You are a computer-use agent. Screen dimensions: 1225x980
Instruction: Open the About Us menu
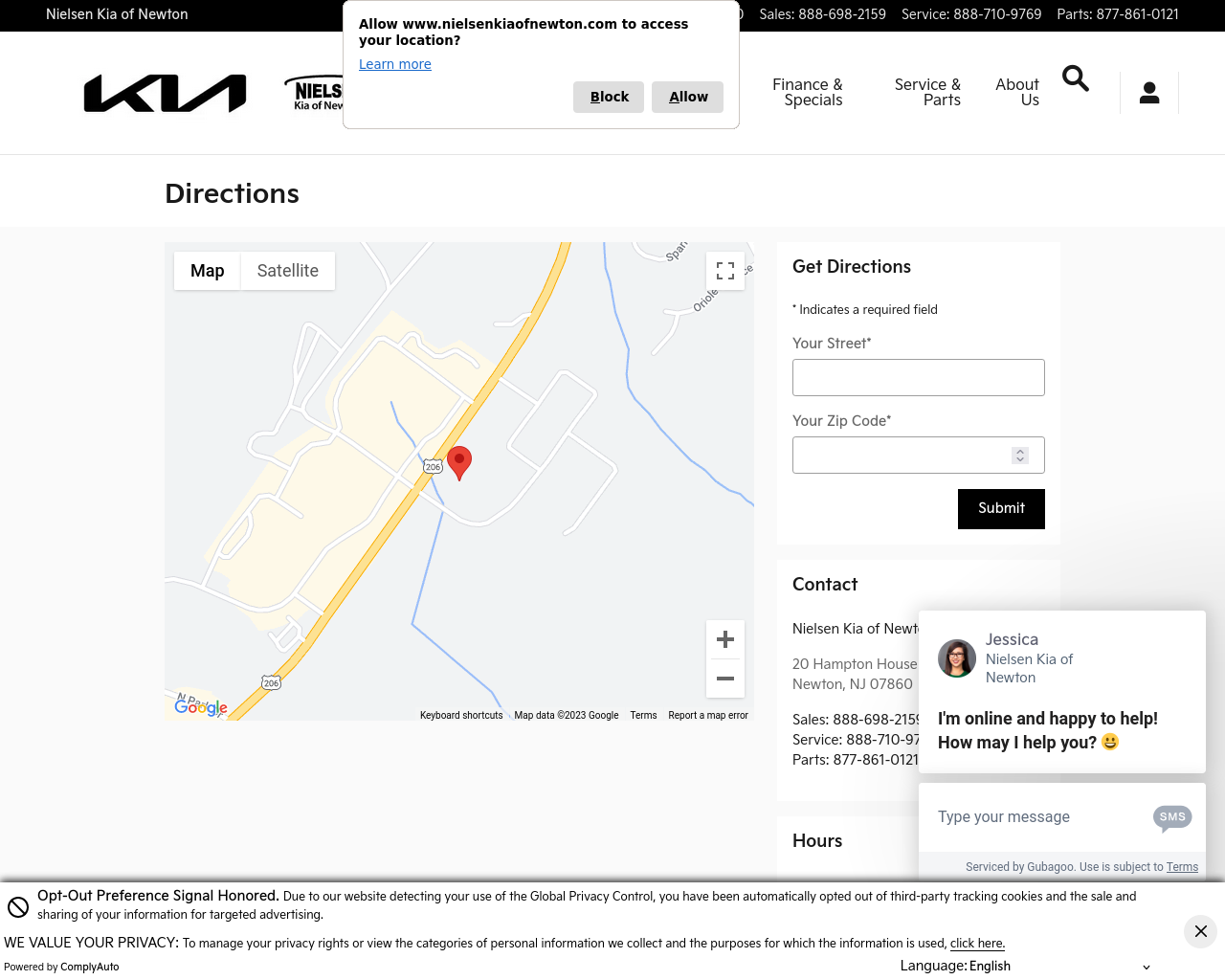point(1017,92)
